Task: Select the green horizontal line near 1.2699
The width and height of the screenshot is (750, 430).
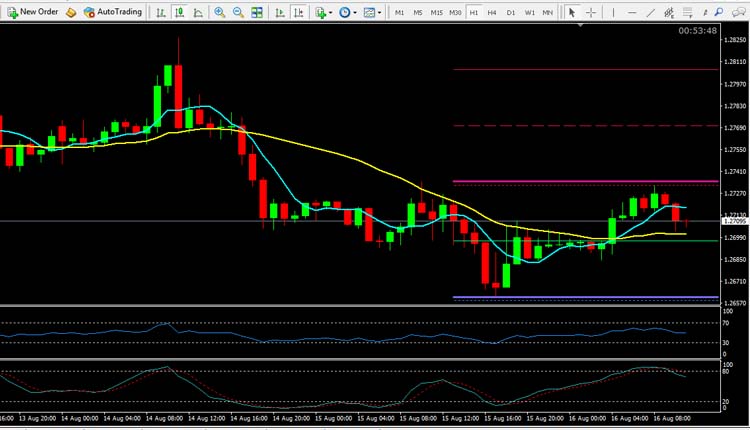Action: coord(585,241)
